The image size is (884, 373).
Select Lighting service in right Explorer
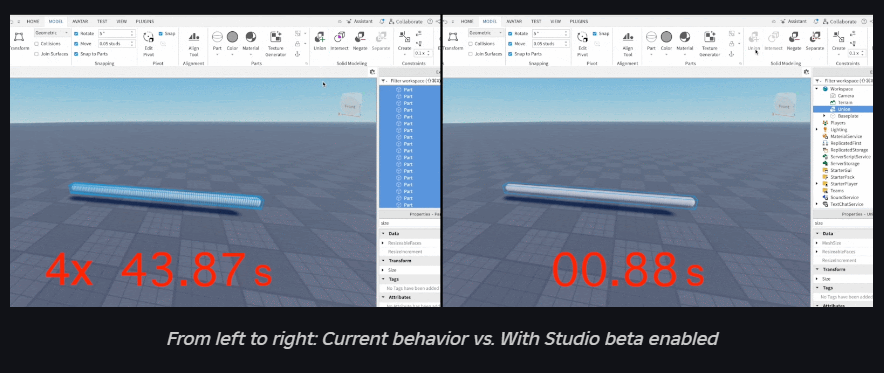(x=838, y=130)
